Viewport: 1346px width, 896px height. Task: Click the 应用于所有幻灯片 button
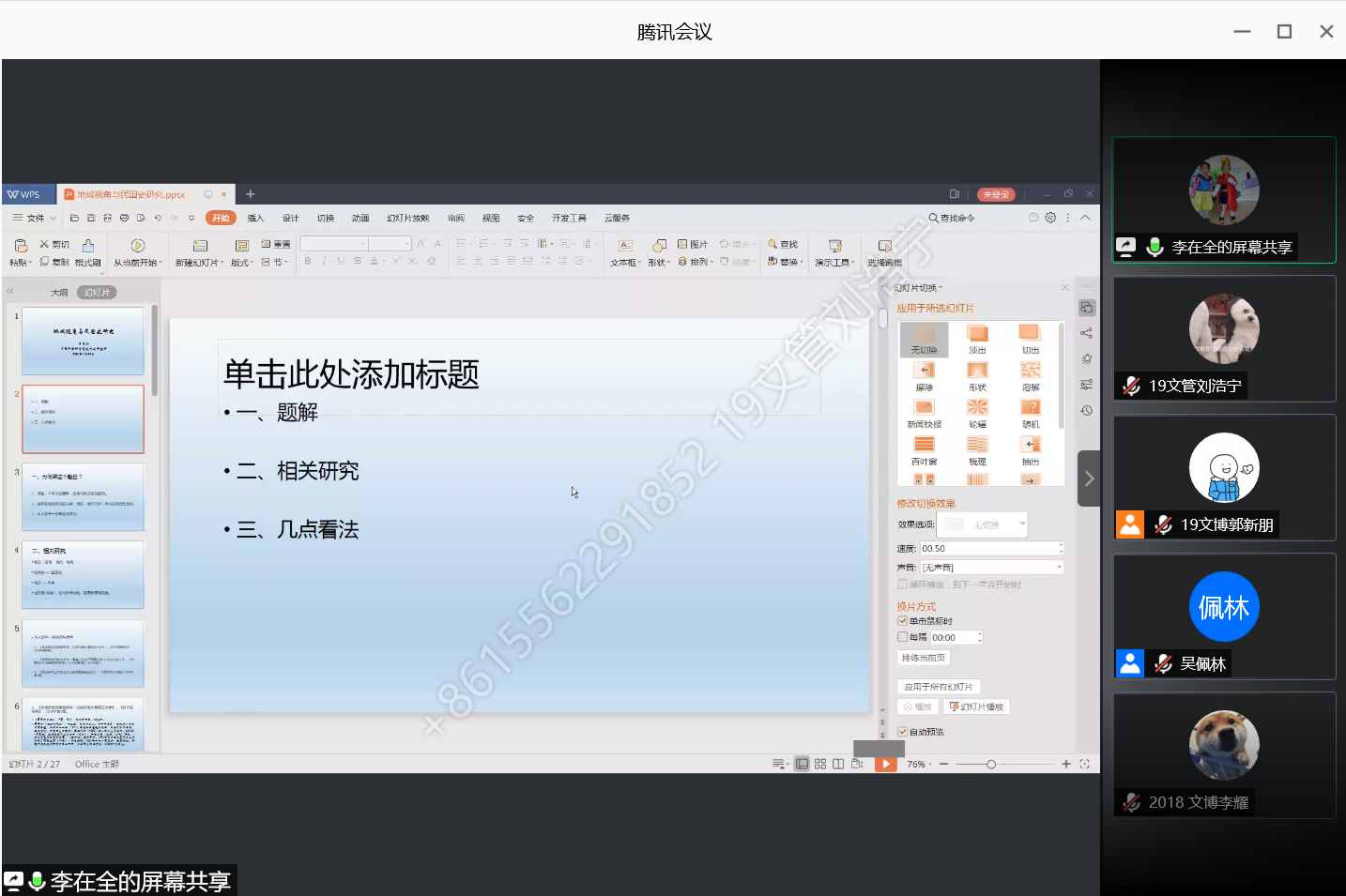coord(939,687)
